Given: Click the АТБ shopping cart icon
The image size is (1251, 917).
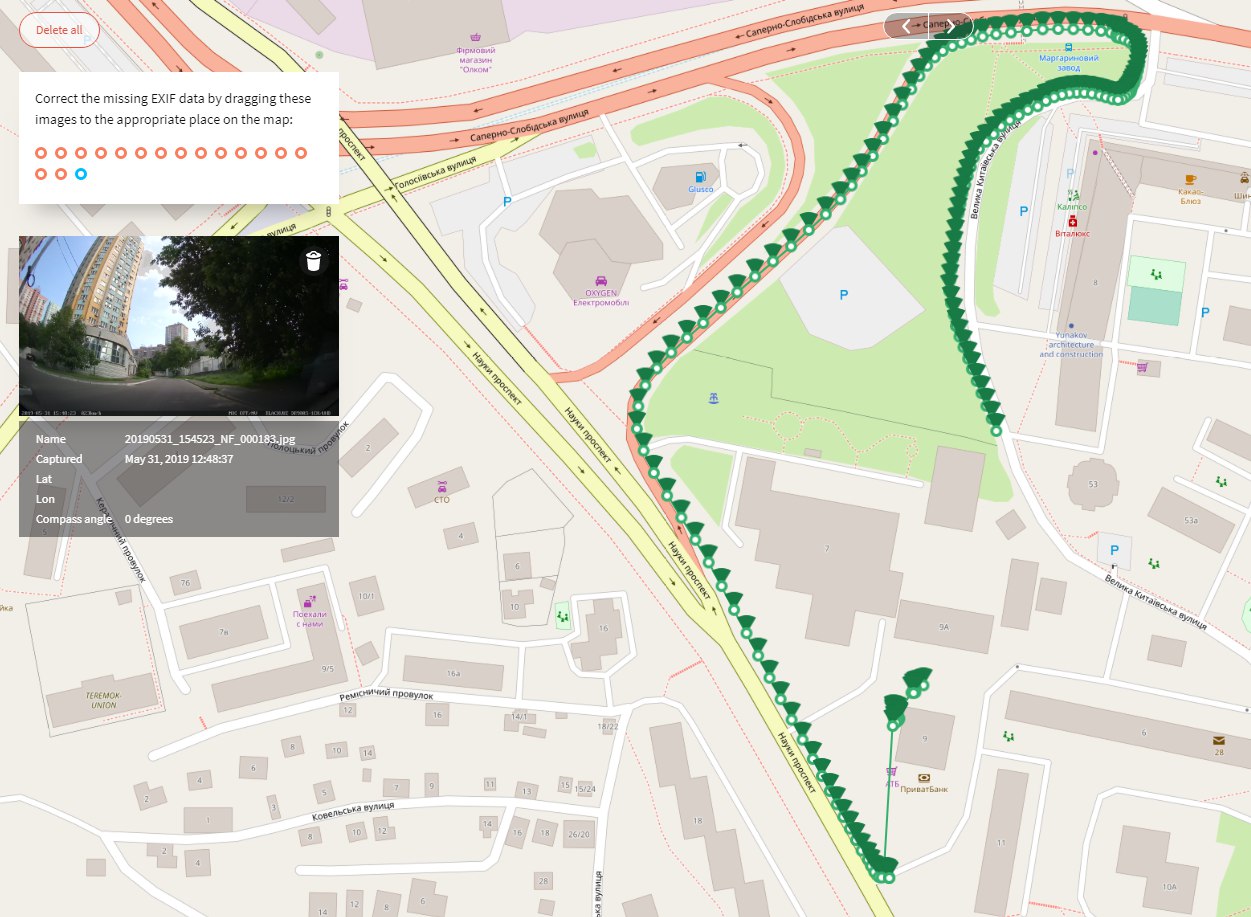Looking at the screenshot, I should tap(891, 771).
